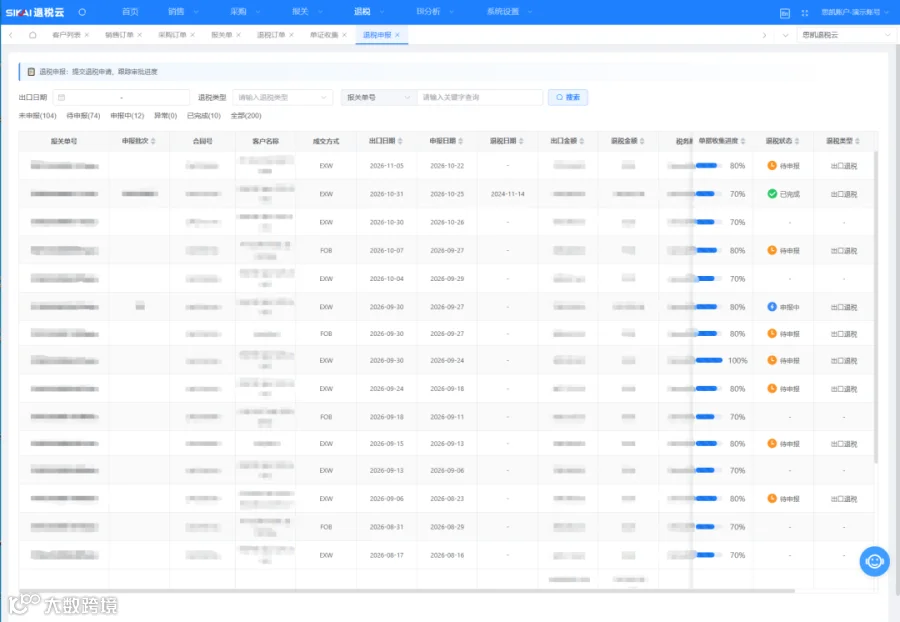This screenshot has width=900, height=622.
Task: Sort by 单据收集进度 column
Action: pos(743,141)
